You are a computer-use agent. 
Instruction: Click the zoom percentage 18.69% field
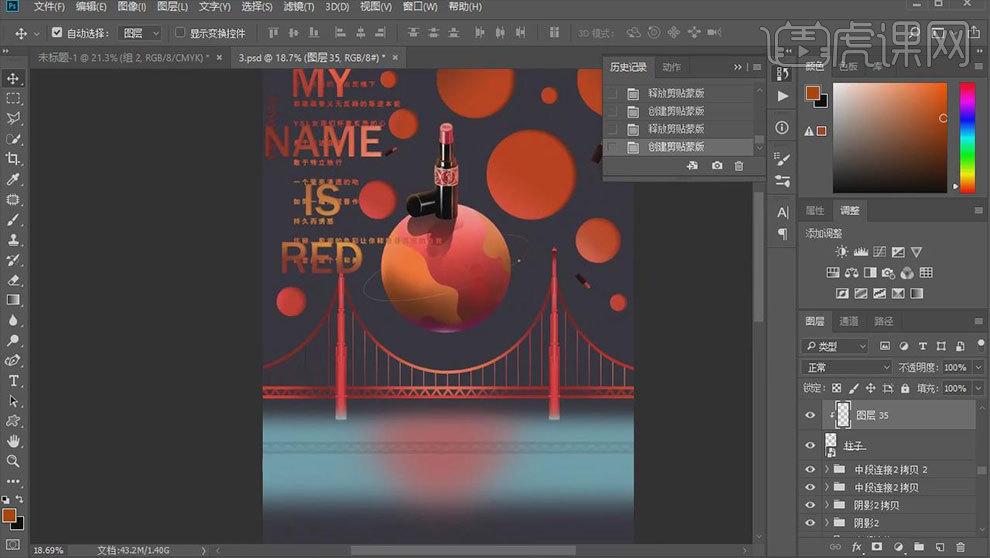(48, 550)
